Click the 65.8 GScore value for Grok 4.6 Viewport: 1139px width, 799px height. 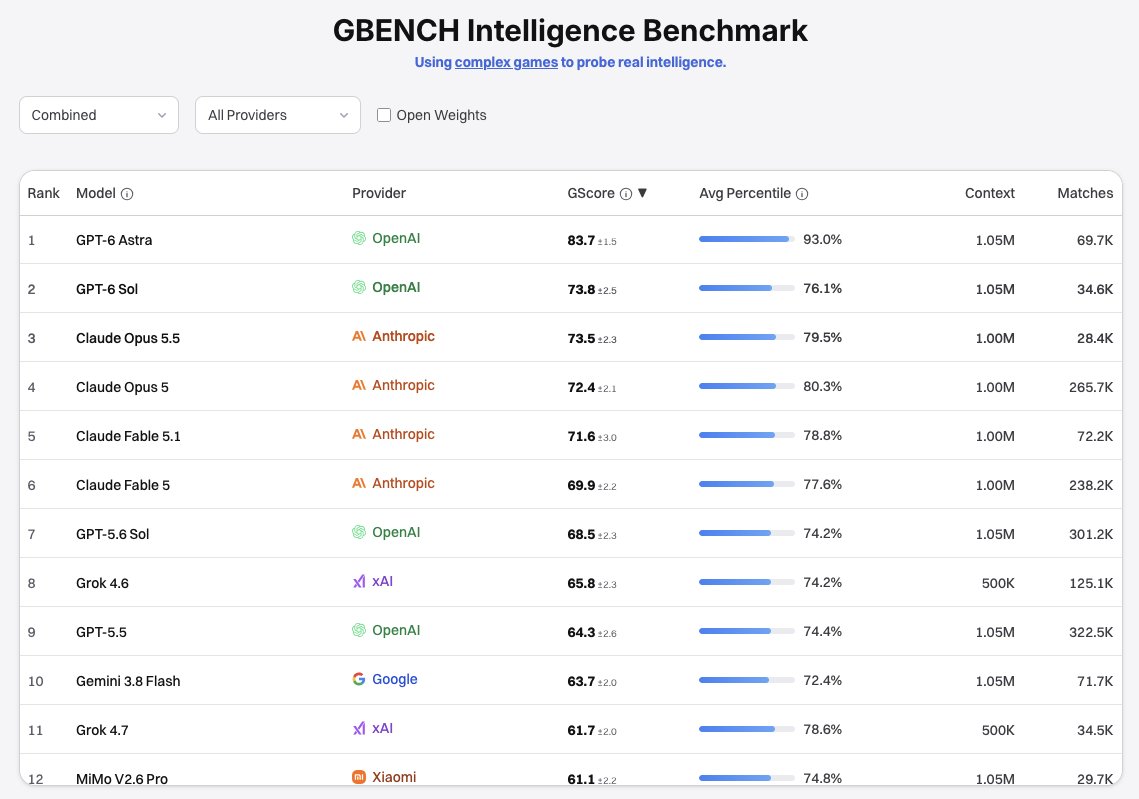coord(581,583)
